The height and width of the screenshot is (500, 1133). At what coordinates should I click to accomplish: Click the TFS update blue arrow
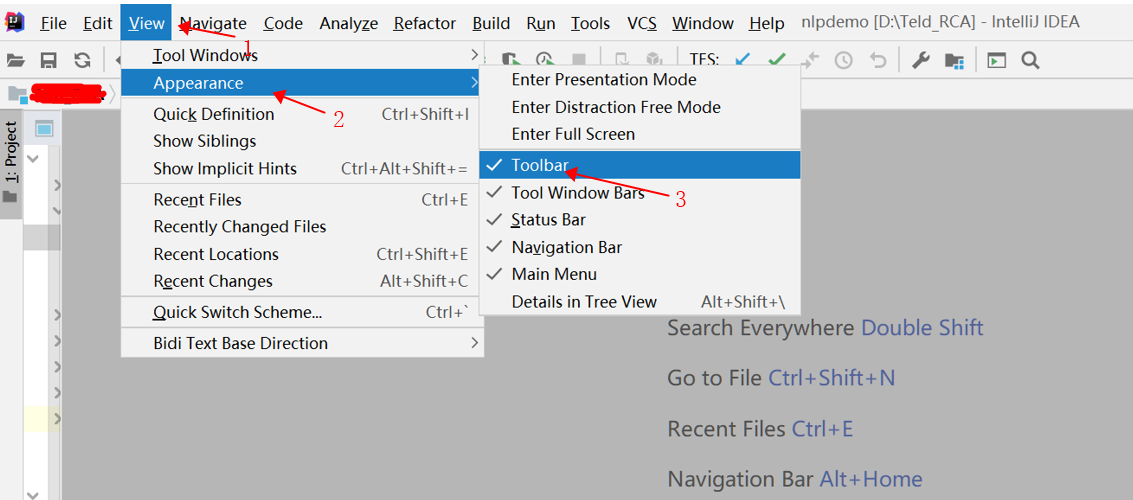743,60
